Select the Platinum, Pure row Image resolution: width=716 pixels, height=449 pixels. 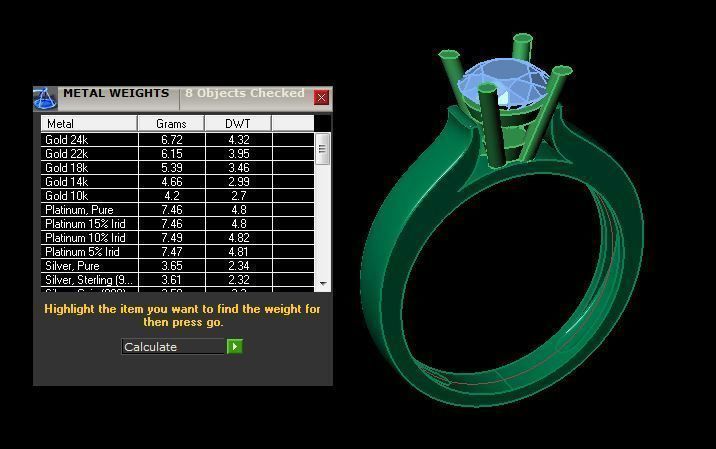pyautogui.click(x=178, y=210)
